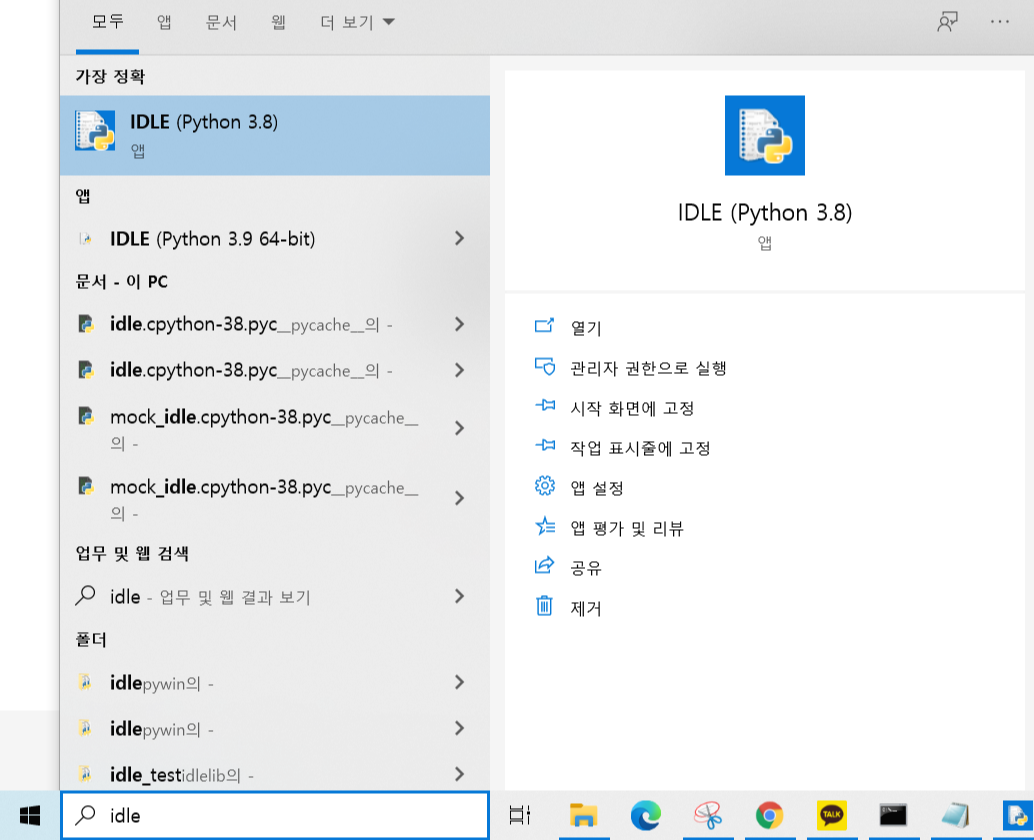Click the pin icon beside 작업 표시줄에 고정
Viewport: 1034px width, 840px height.
(x=545, y=446)
